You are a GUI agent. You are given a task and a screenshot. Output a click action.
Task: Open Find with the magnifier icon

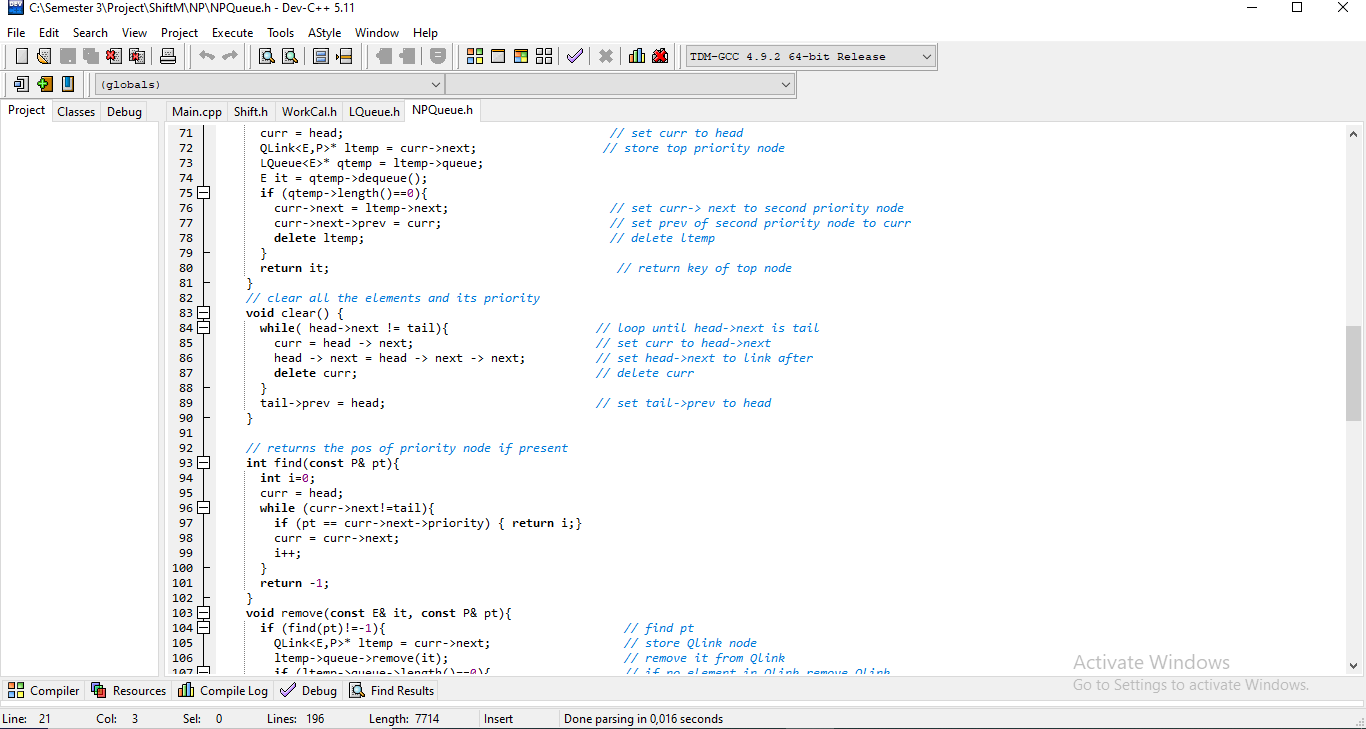tap(267, 56)
